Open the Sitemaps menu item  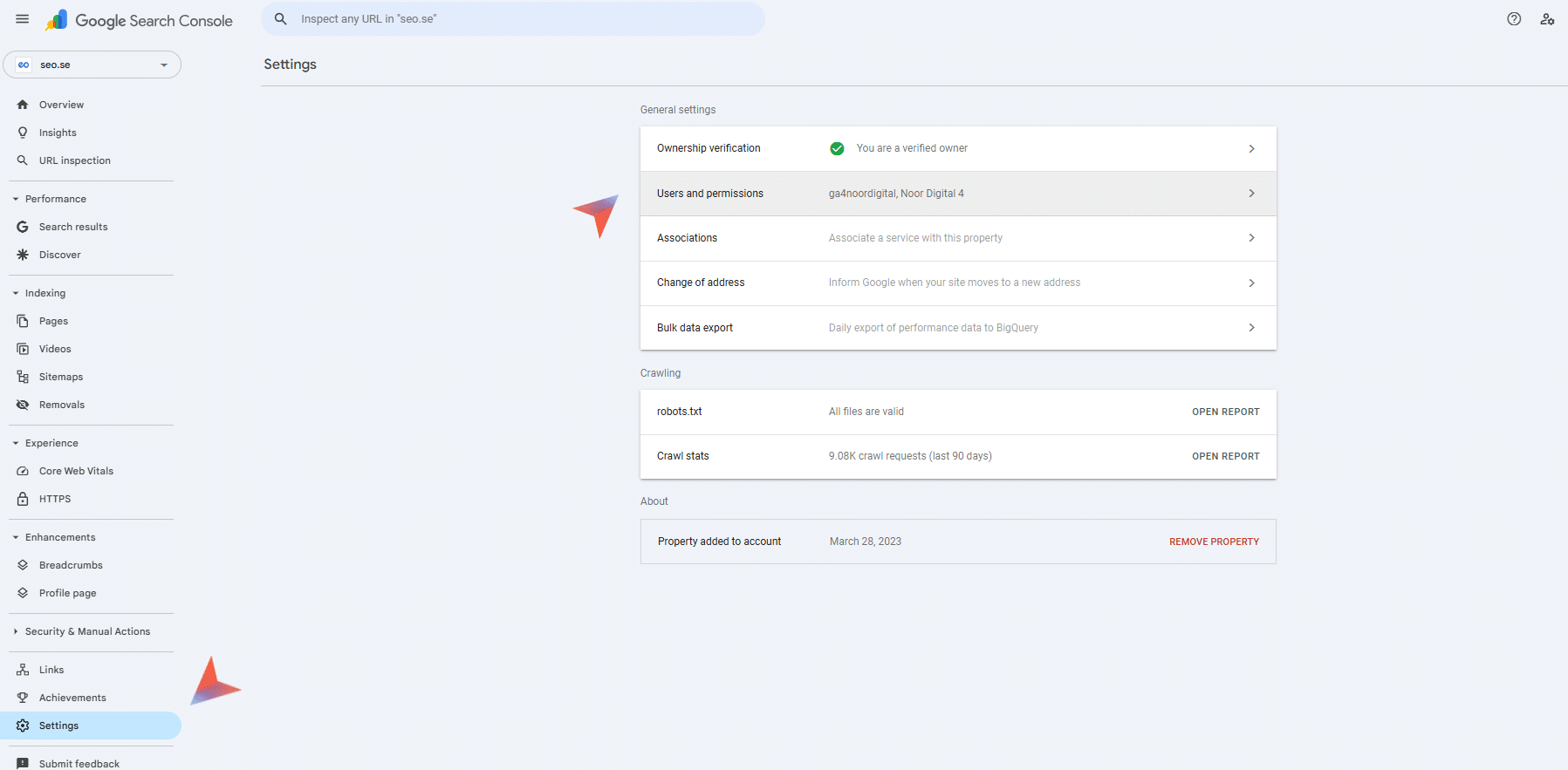pos(61,377)
